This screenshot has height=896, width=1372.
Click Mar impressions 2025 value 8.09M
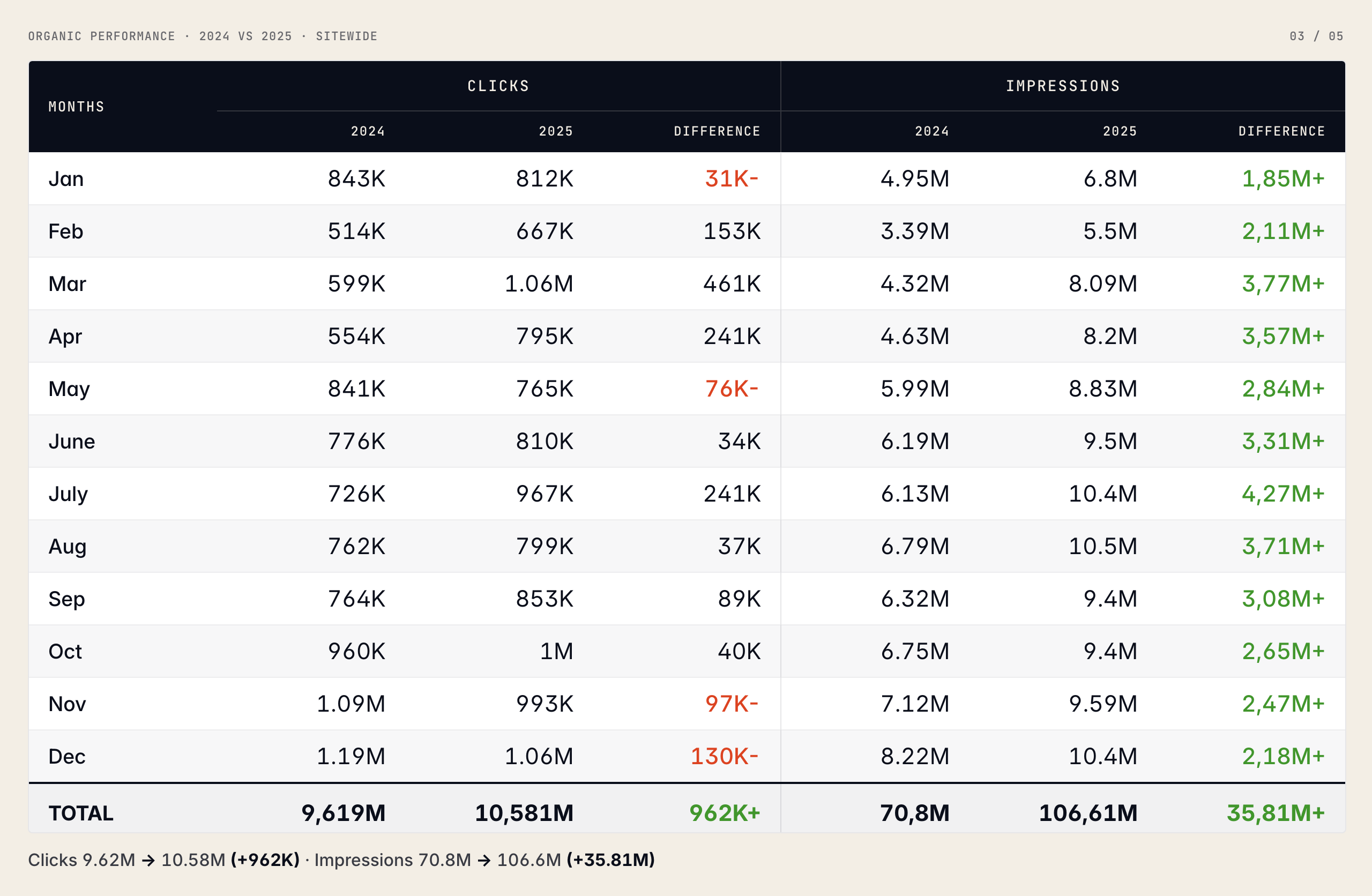(1103, 283)
